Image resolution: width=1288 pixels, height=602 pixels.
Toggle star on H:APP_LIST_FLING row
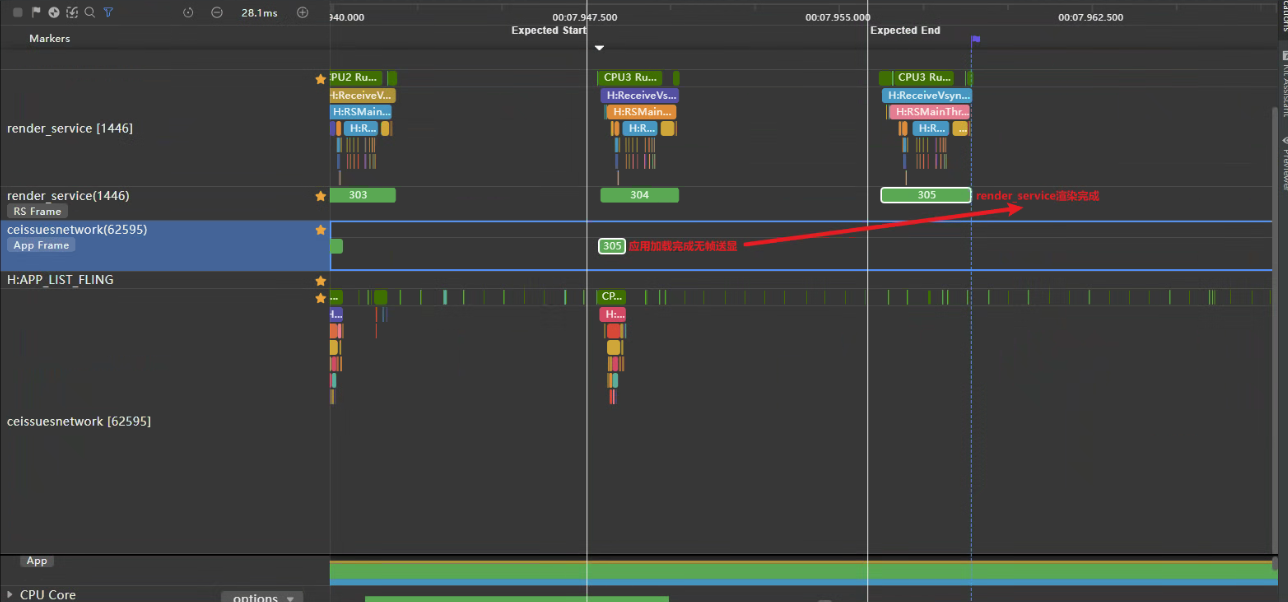pyautogui.click(x=321, y=281)
